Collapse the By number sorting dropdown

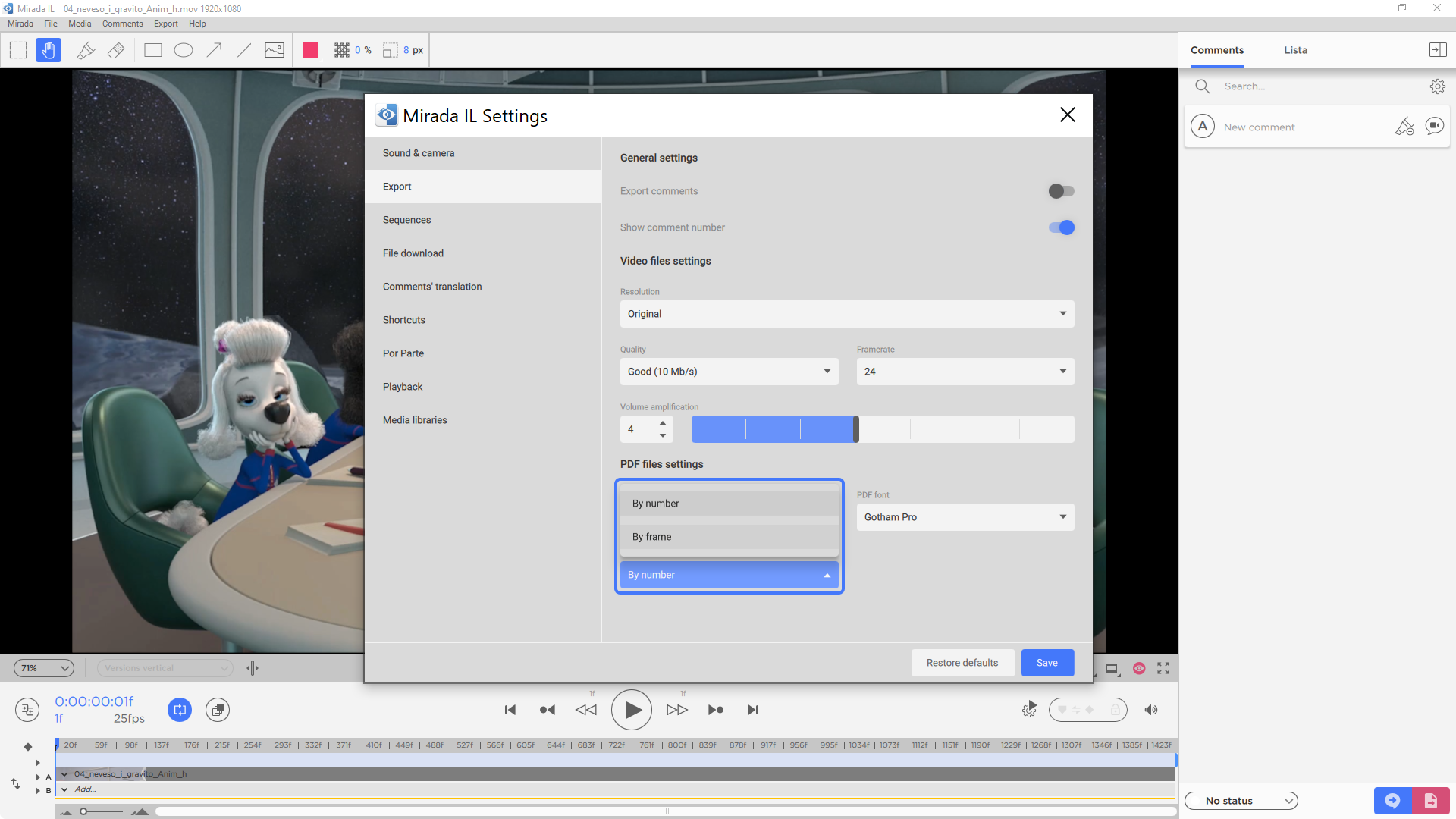[730, 575]
